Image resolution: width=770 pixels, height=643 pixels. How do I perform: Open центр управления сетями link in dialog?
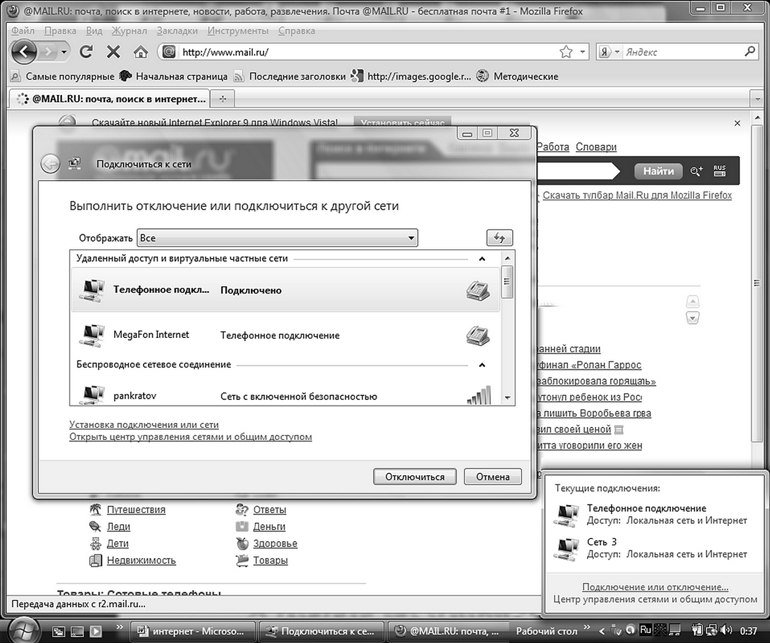pyautogui.click(x=191, y=437)
